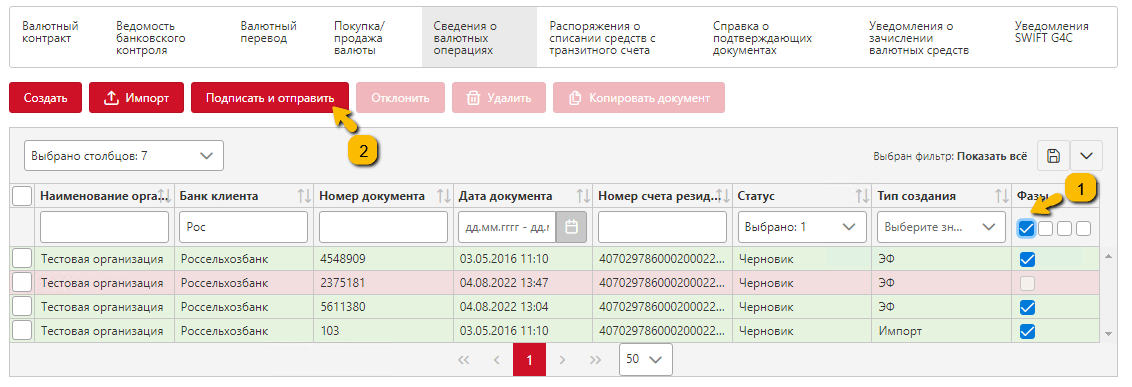Click the table scrollbar up arrow
This screenshot has width=1132, height=387.
coord(1109,256)
